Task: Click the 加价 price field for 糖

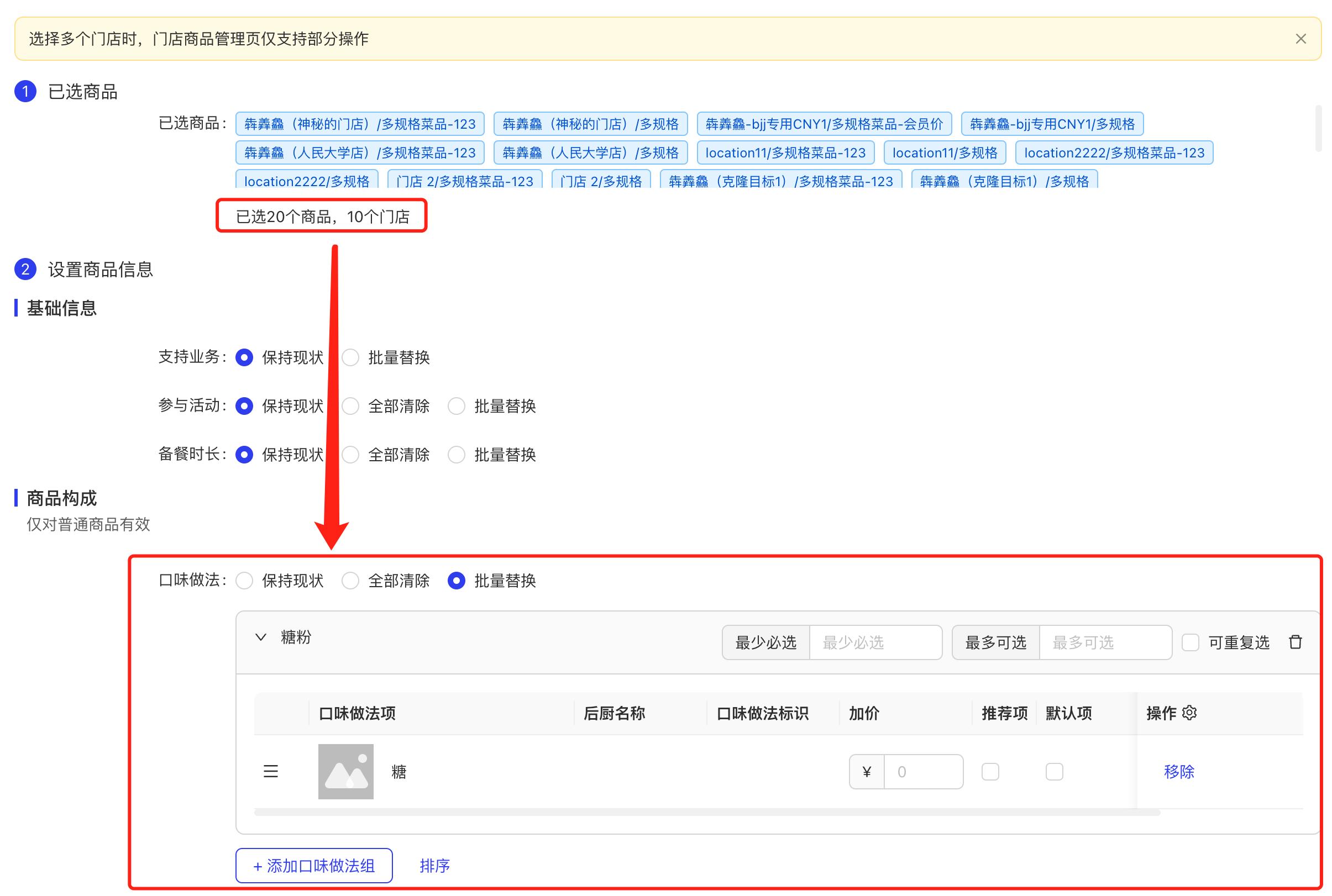Action: click(922, 771)
